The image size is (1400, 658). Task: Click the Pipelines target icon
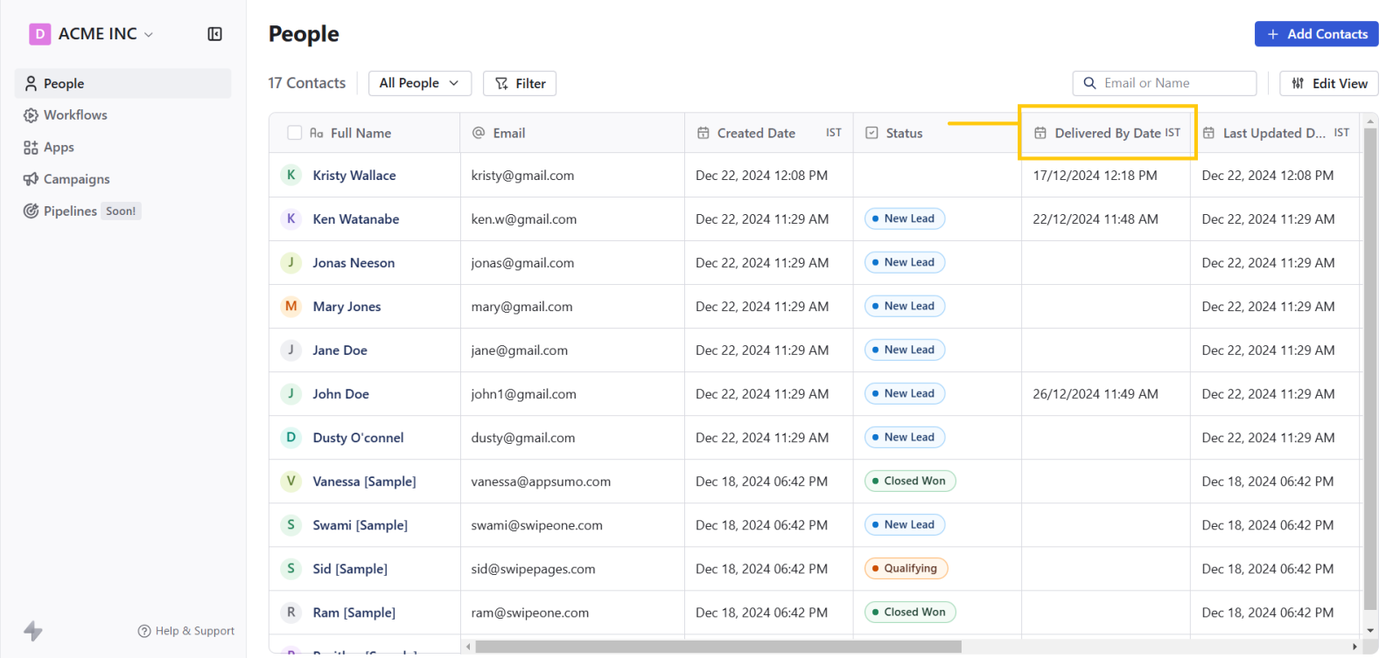(x=31, y=211)
